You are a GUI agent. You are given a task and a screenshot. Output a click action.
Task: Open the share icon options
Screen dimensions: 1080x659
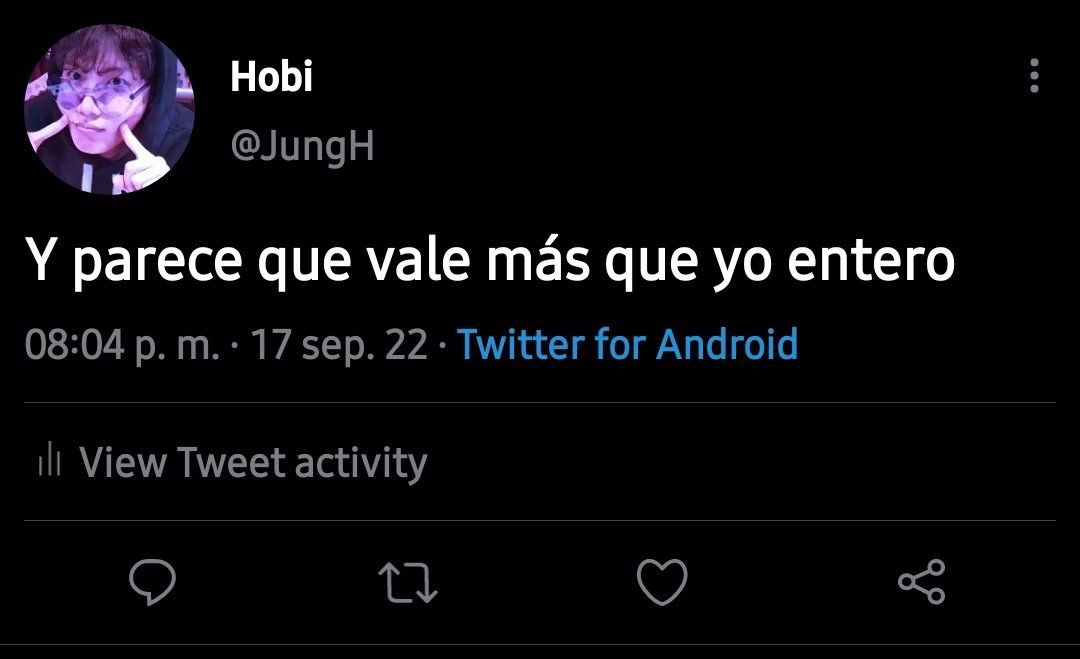click(x=922, y=582)
